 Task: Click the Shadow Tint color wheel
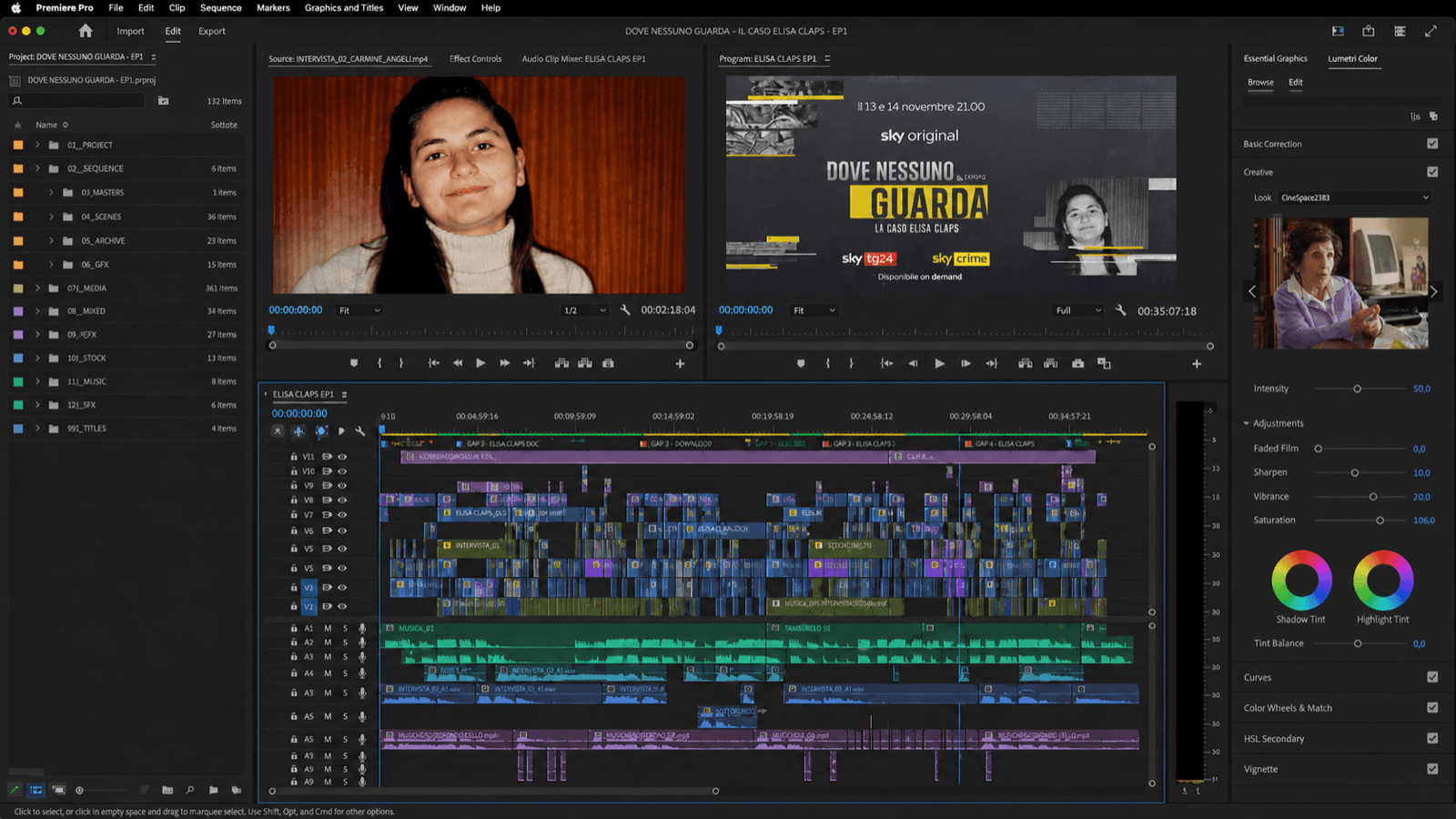(x=1301, y=580)
